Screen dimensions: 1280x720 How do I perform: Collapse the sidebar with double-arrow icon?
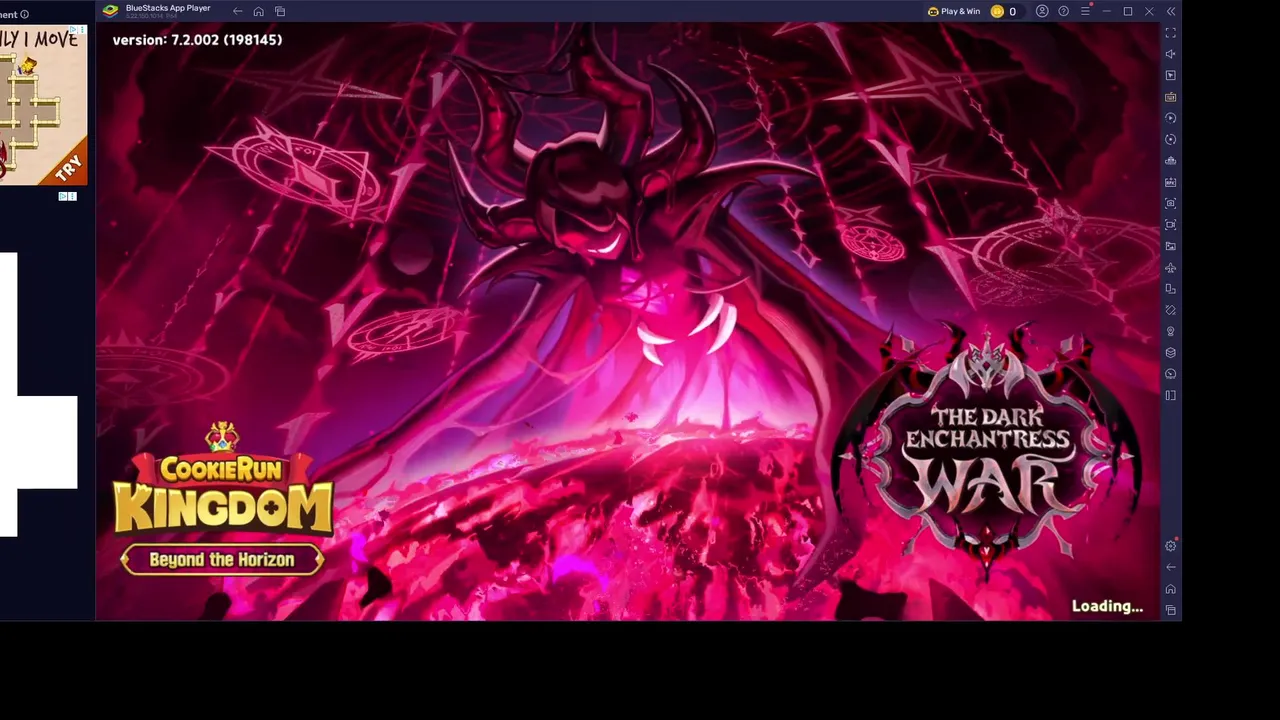(1171, 11)
